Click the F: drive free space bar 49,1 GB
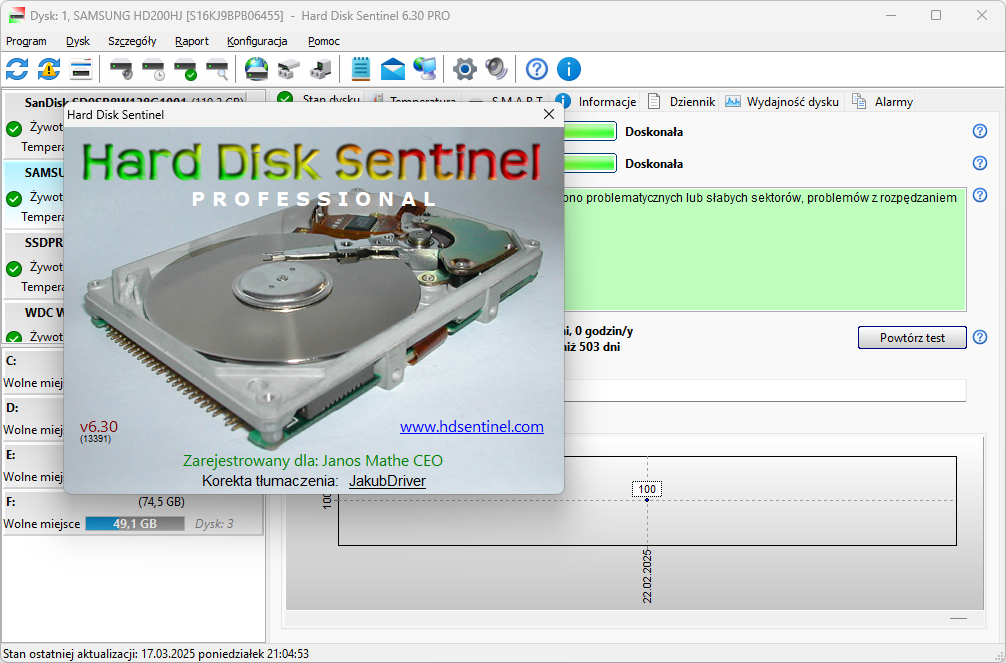The width and height of the screenshot is (1006, 663). 135,524
